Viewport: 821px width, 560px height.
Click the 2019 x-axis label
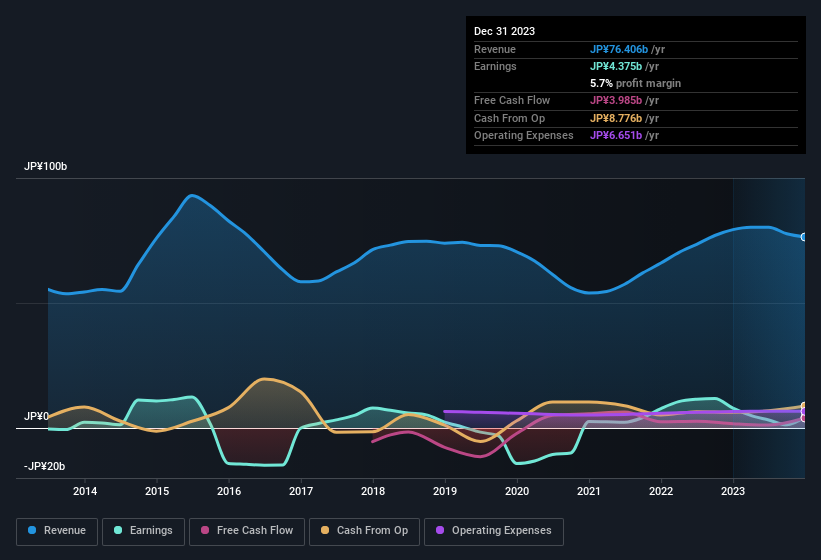(445, 491)
